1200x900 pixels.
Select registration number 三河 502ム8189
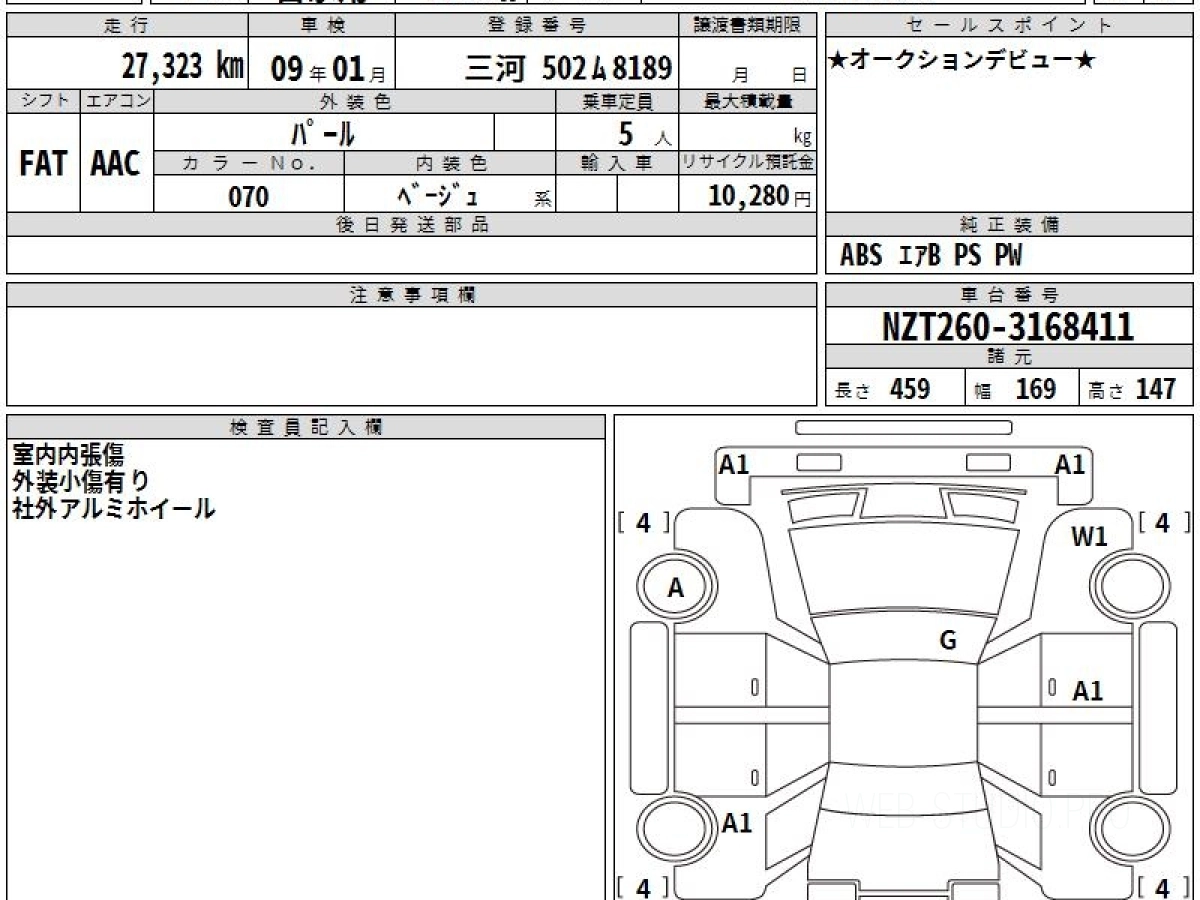click(x=568, y=68)
